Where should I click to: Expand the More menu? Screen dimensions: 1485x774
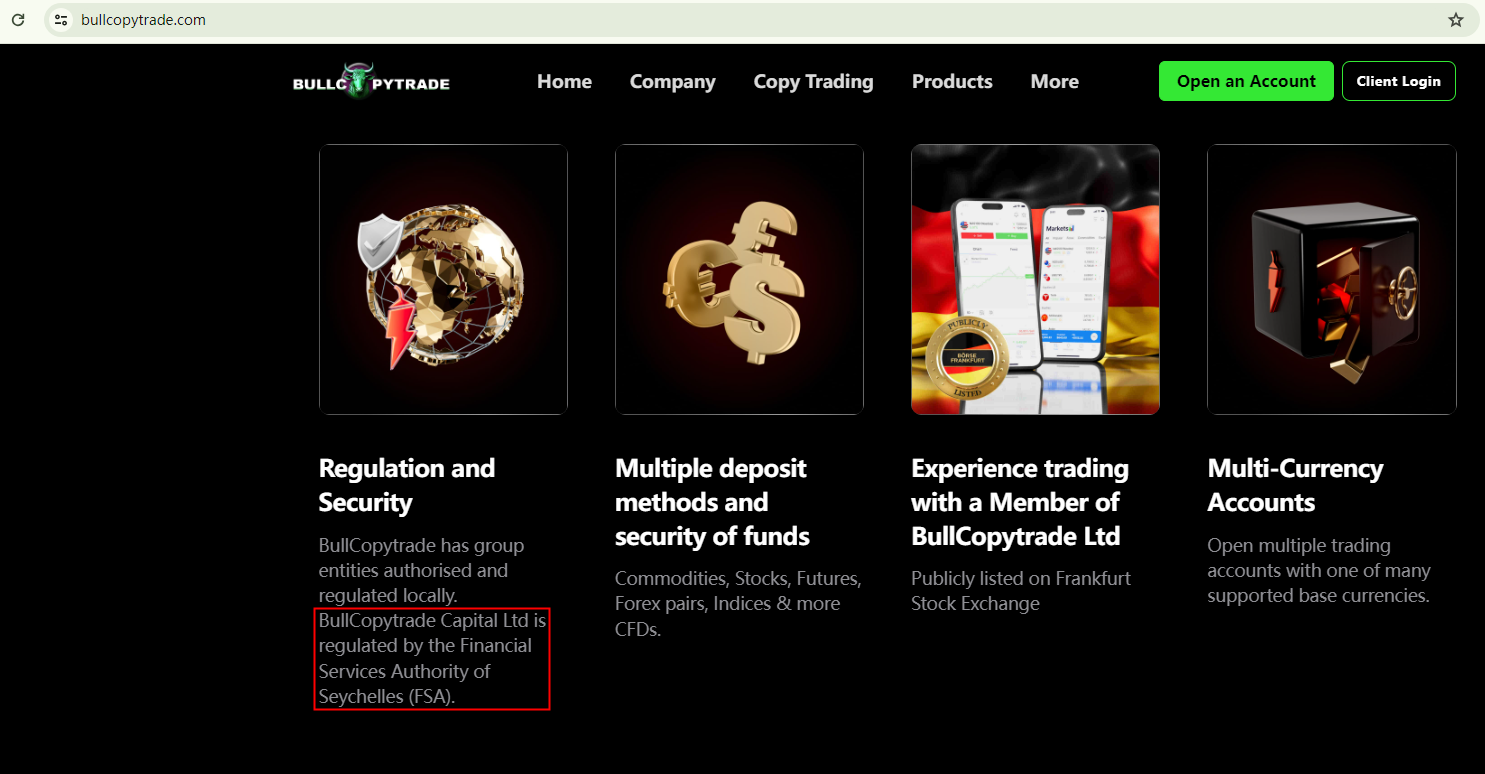coord(1054,82)
